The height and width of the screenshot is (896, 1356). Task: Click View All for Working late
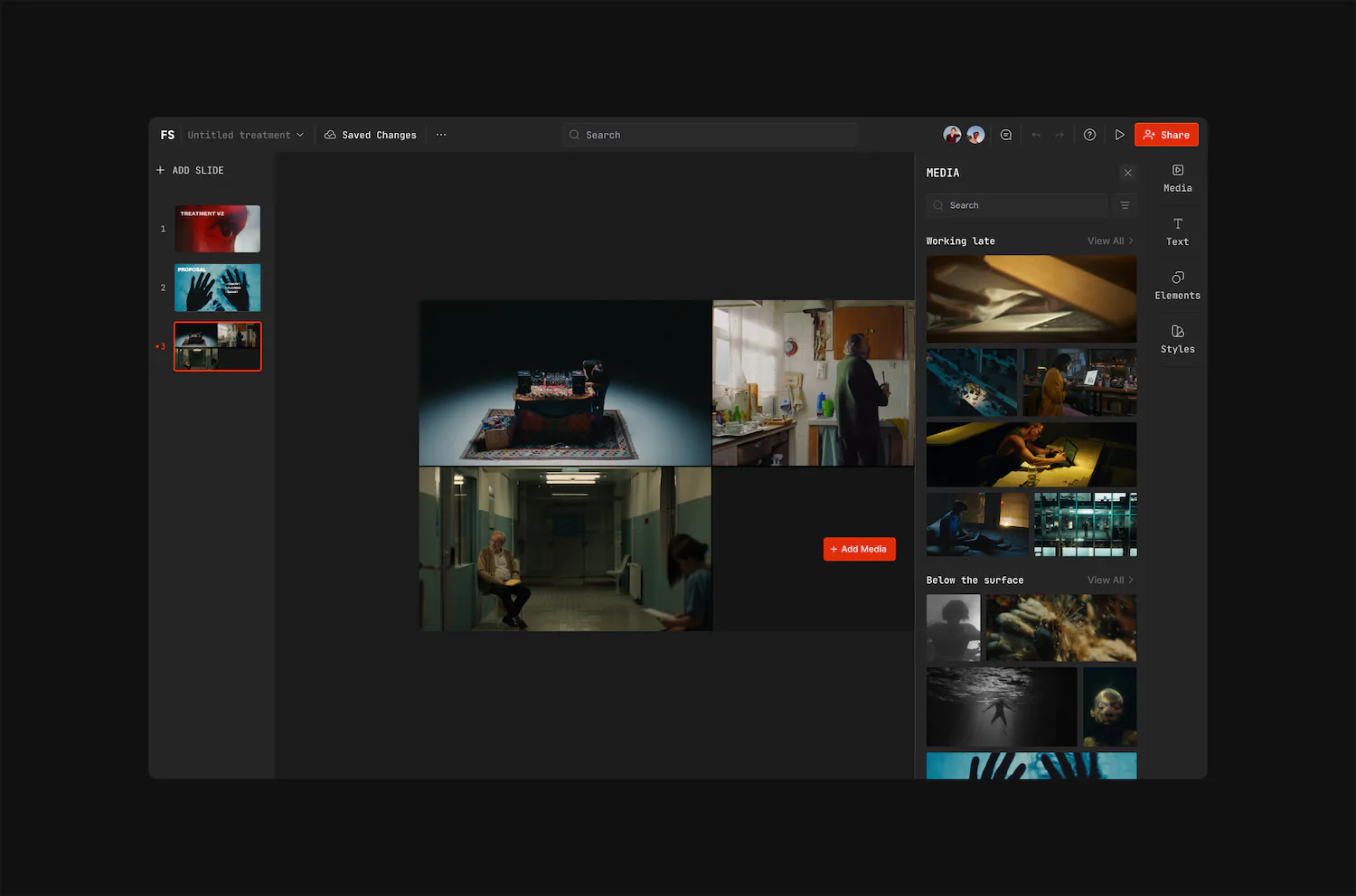pos(1110,241)
